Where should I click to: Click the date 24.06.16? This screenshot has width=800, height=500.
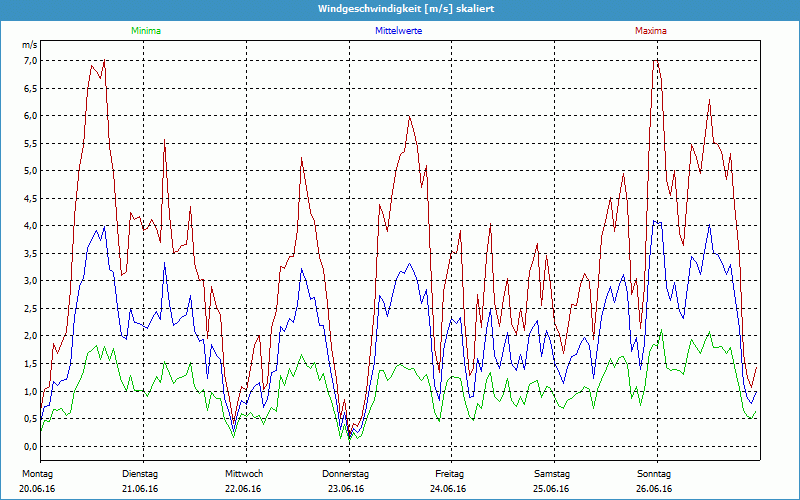click(x=448, y=489)
